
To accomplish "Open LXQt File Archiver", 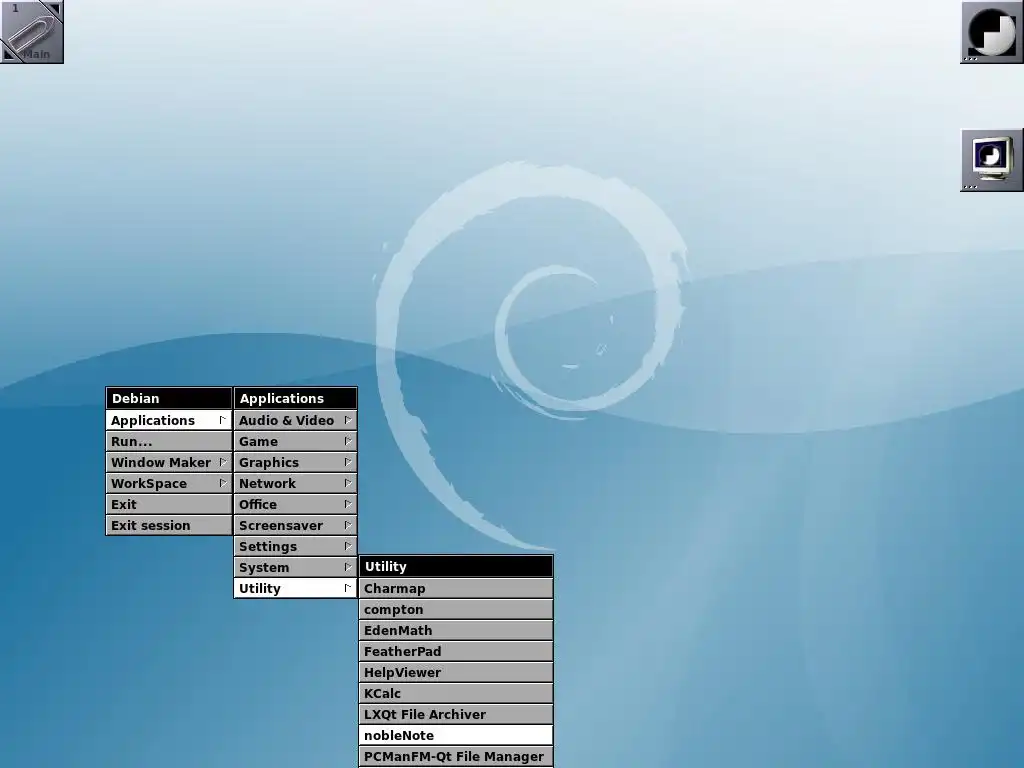I will click(456, 714).
